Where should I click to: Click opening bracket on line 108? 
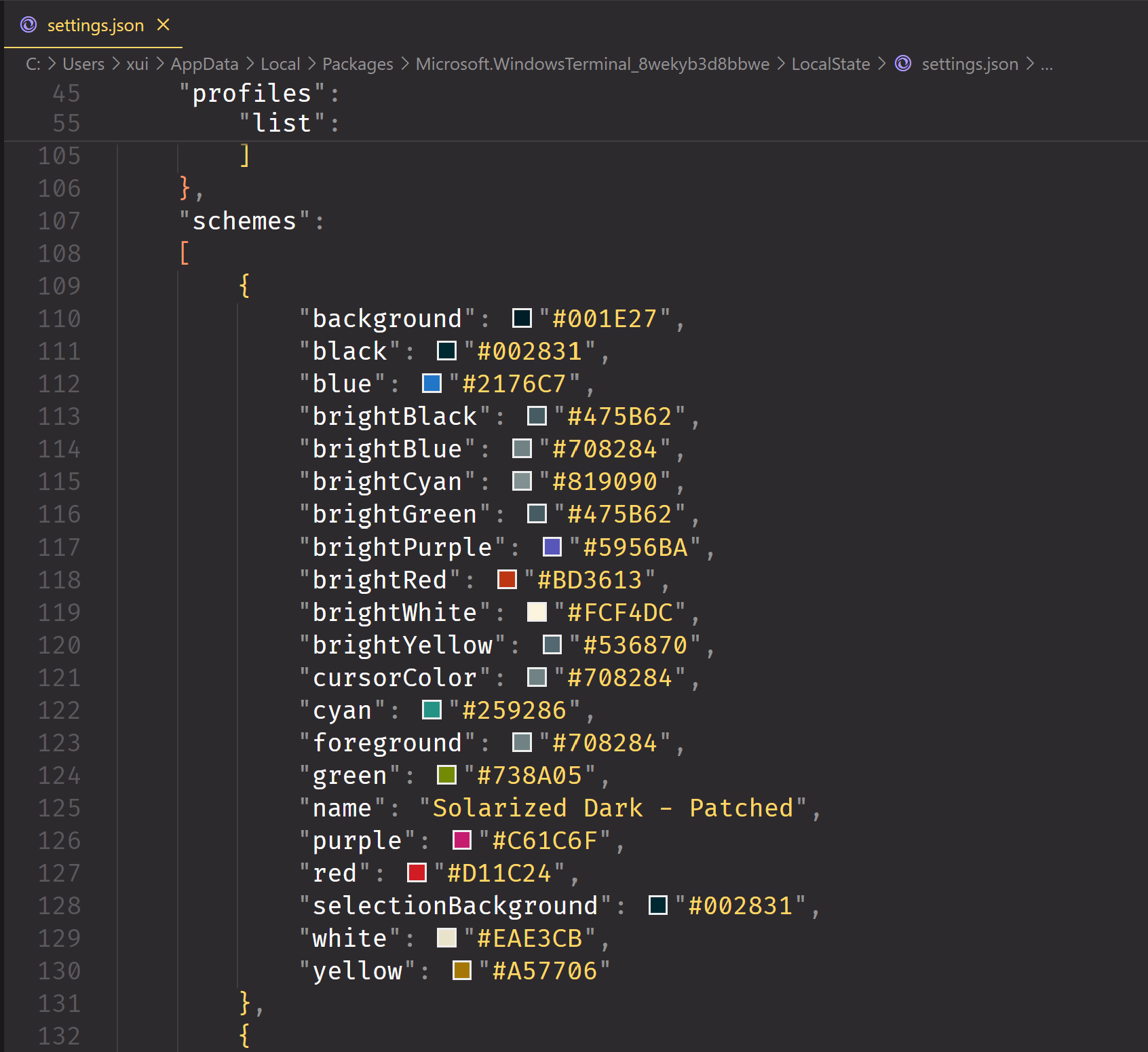pyautogui.click(x=185, y=254)
